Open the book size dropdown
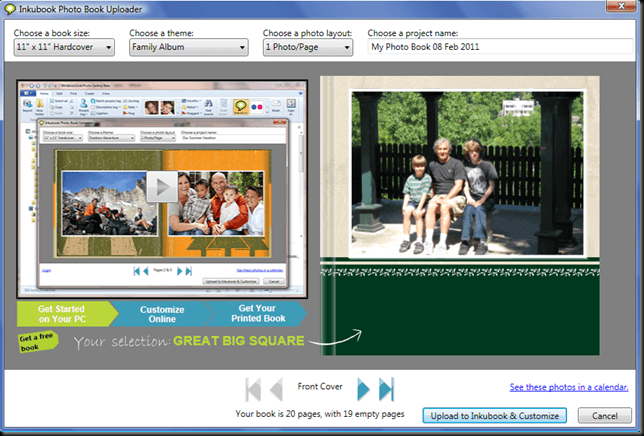The height and width of the screenshot is (436, 644). 64,47
